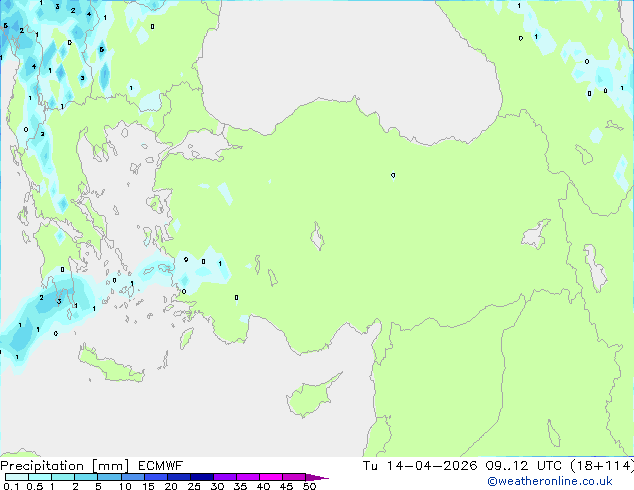Pick the blue legend swatch between 5 and 10
The width and height of the screenshot is (634, 490).
click(x=110, y=478)
